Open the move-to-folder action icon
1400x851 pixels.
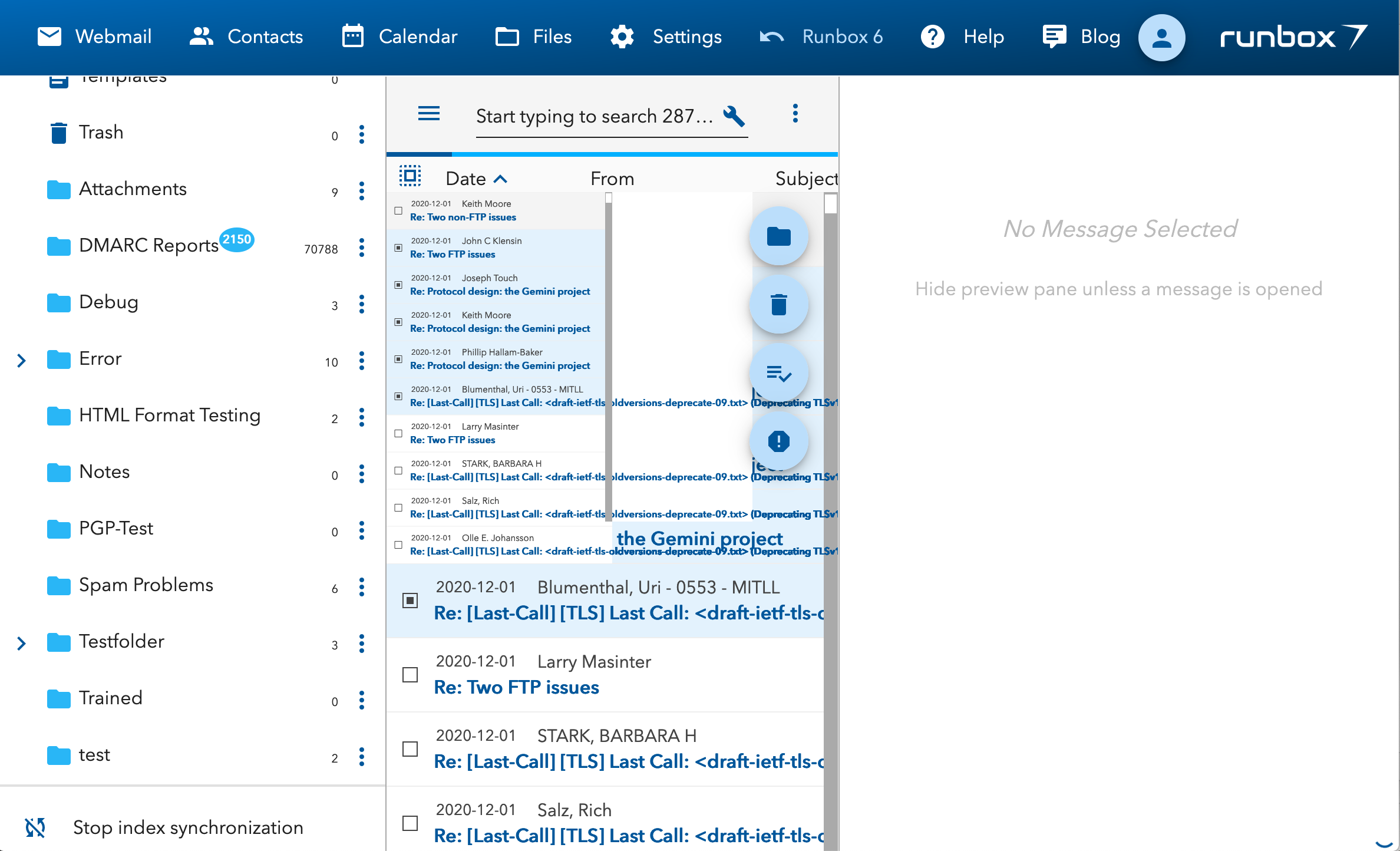779,236
